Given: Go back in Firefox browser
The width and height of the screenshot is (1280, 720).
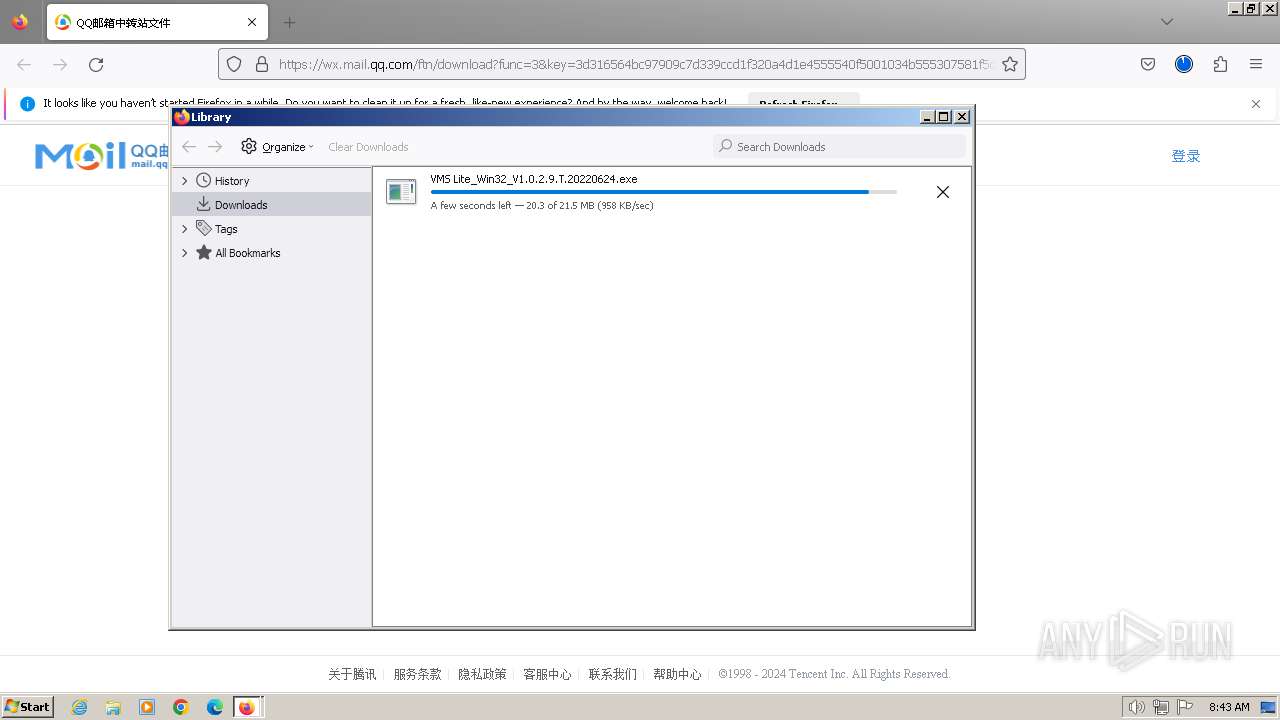Looking at the screenshot, I should 24,64.
